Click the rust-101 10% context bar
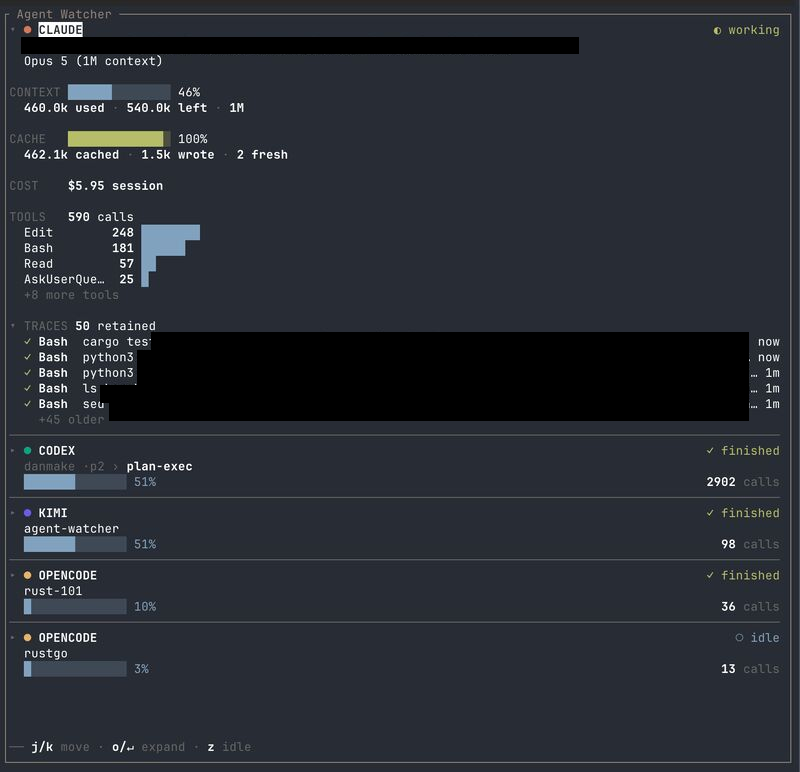 pos(75,607)
